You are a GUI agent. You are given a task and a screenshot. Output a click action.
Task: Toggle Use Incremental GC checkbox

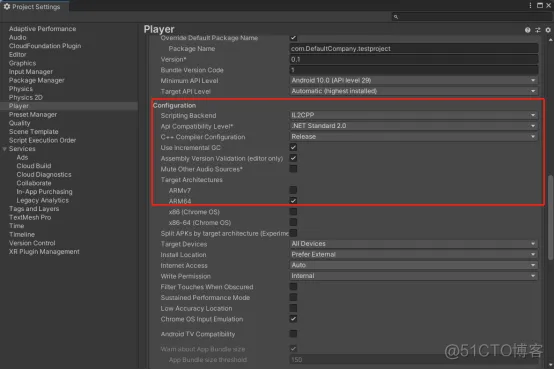tap(293, 147)
